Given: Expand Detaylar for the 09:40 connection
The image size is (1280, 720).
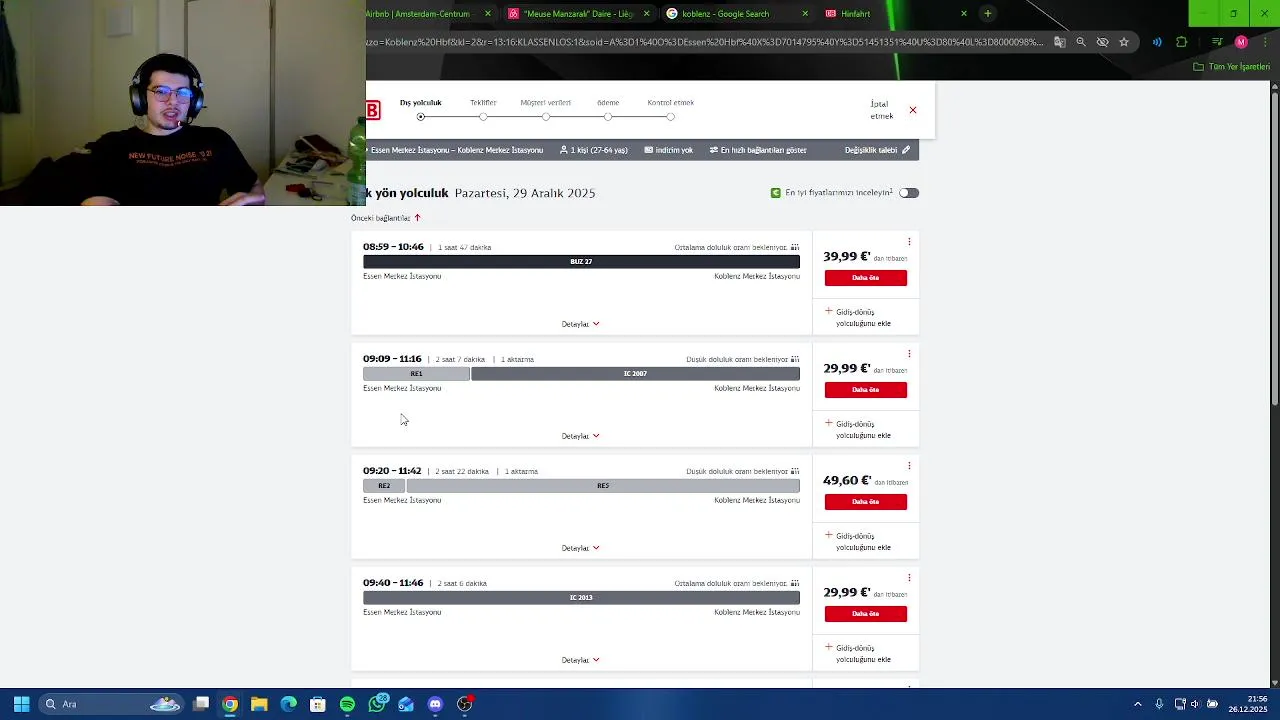Looking at the screenshot, I should [580, 660].
